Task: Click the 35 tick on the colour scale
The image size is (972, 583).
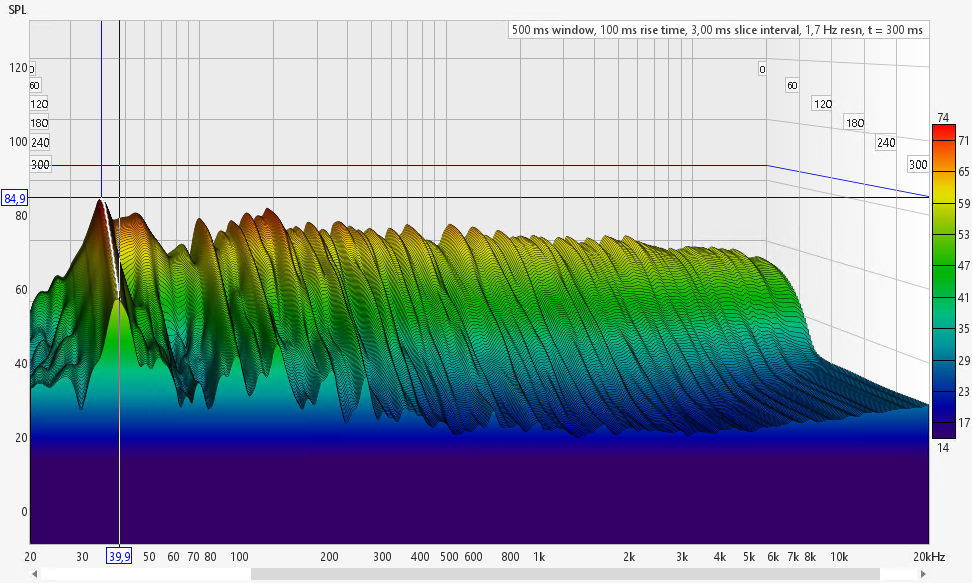Action: click(964, 329)
